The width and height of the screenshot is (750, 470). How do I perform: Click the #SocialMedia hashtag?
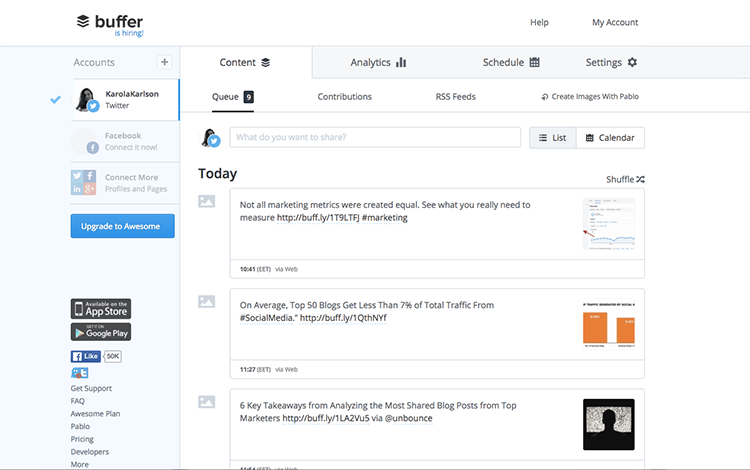click(x=266, y=318)
